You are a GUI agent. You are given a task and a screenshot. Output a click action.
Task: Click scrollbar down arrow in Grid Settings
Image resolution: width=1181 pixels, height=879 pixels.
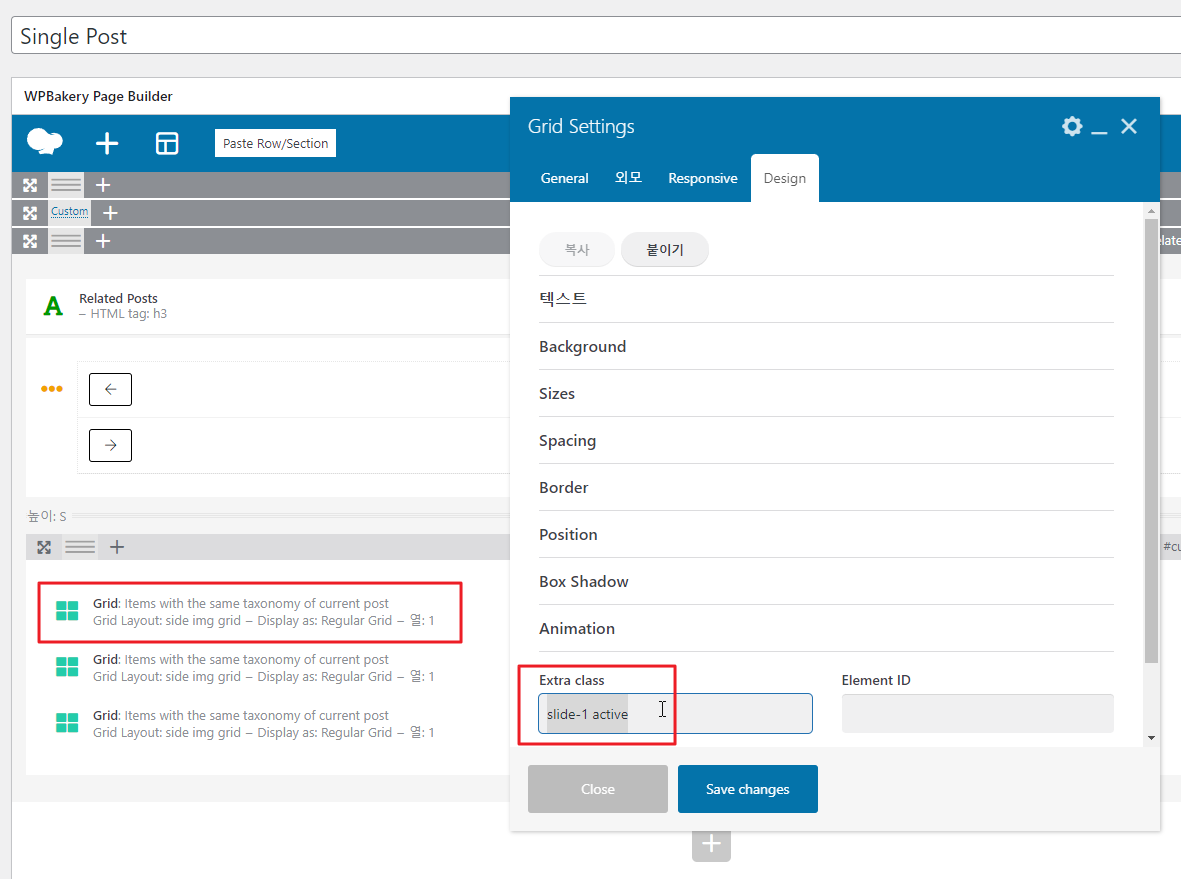[x=1151, y=738]
